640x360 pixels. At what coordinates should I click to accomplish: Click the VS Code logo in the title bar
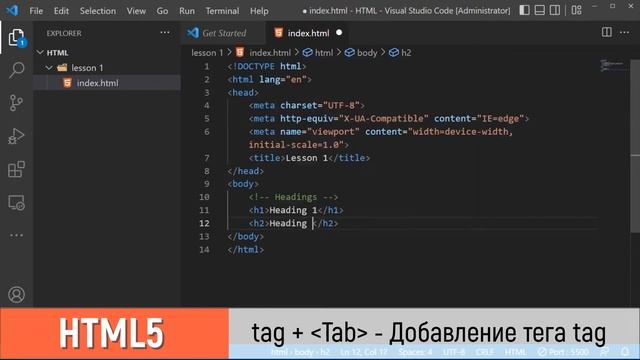click(12, 10)
